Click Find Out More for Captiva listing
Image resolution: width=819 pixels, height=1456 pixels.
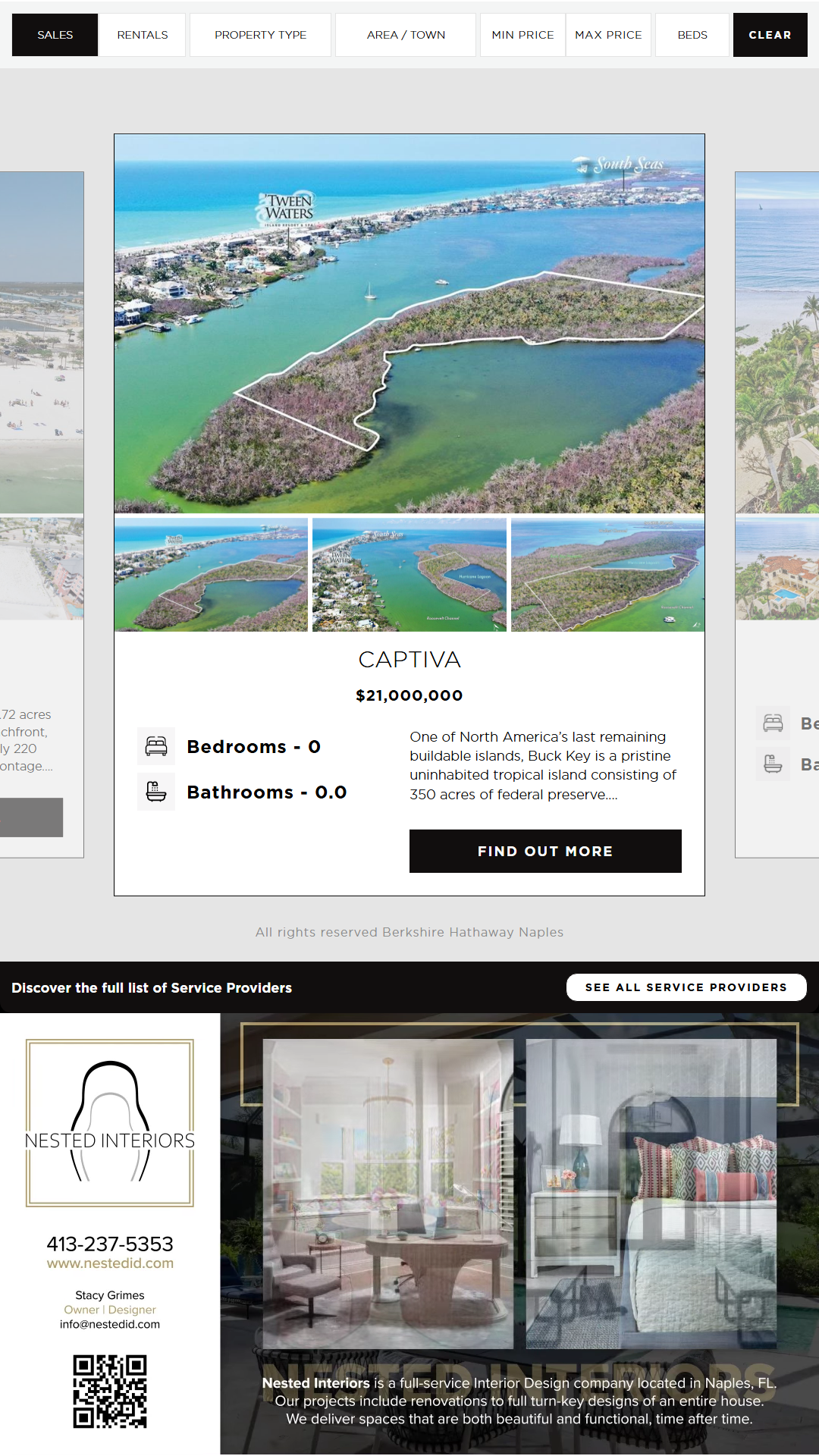point(545,851)
